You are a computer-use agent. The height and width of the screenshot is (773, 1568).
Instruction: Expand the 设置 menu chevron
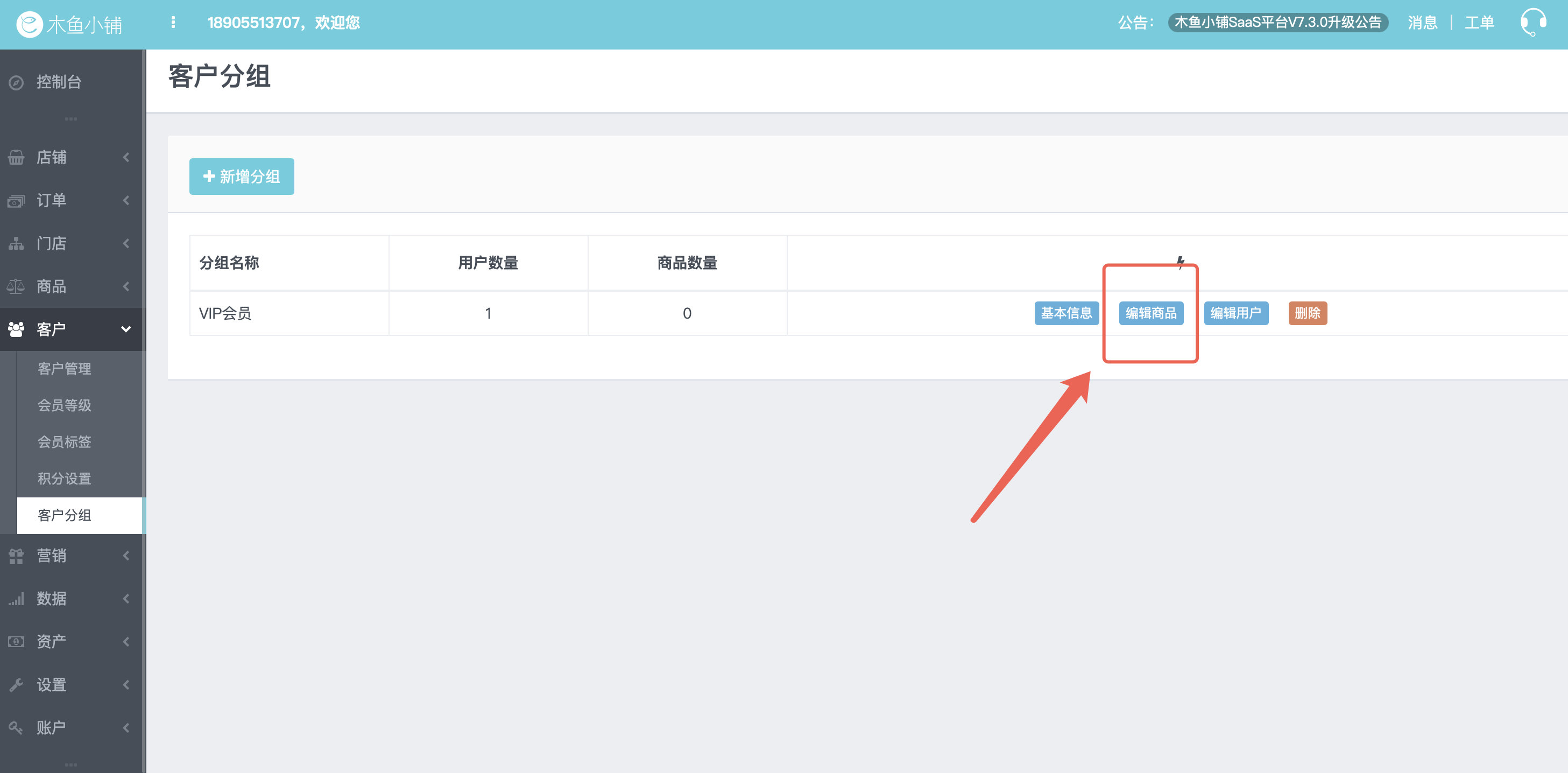click(126, 685)
